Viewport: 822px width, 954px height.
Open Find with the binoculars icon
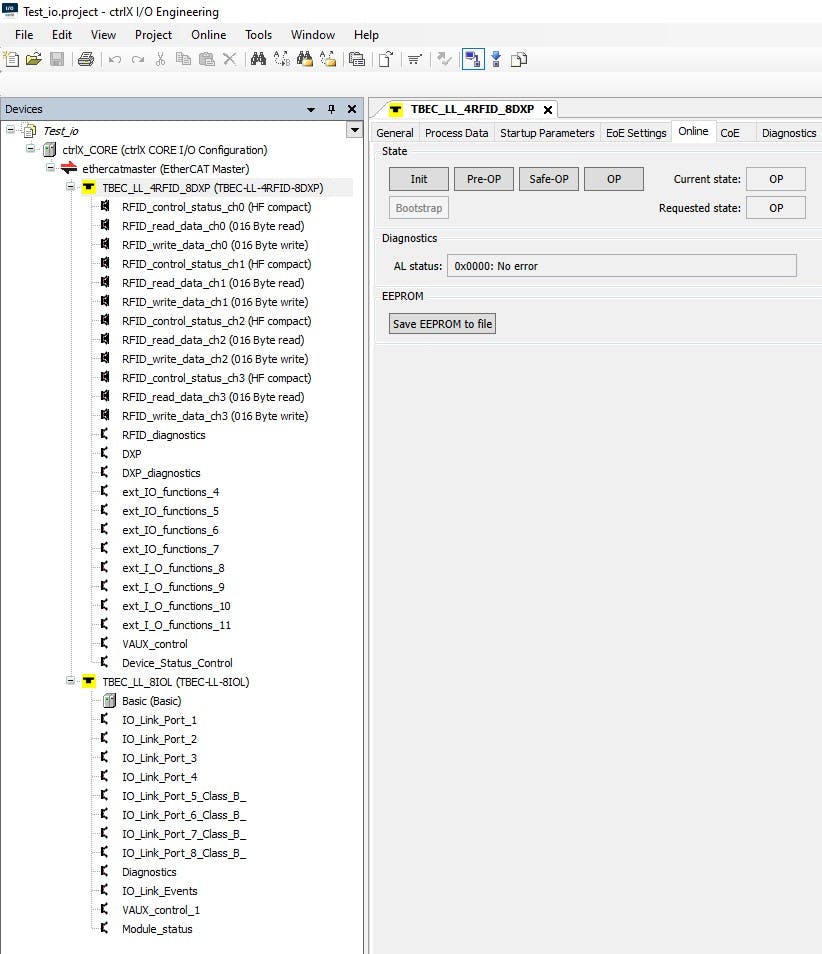(258, 59)
